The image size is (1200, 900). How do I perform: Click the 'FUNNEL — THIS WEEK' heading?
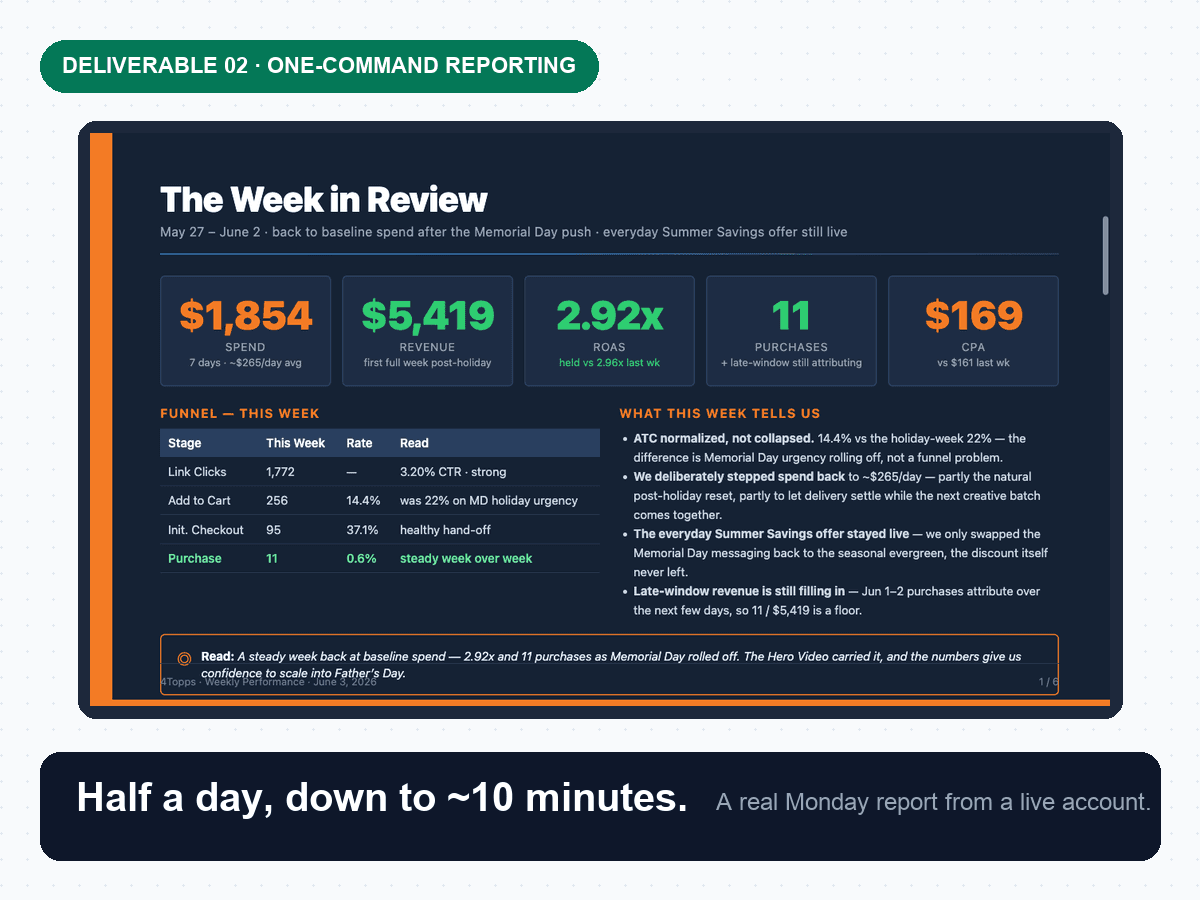(240, 413)
